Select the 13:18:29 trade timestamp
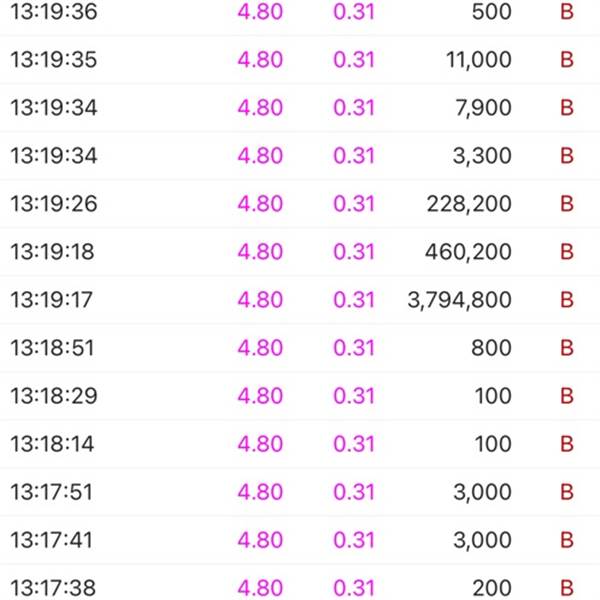This screenshot has height=600, width=600. (54, 396)
